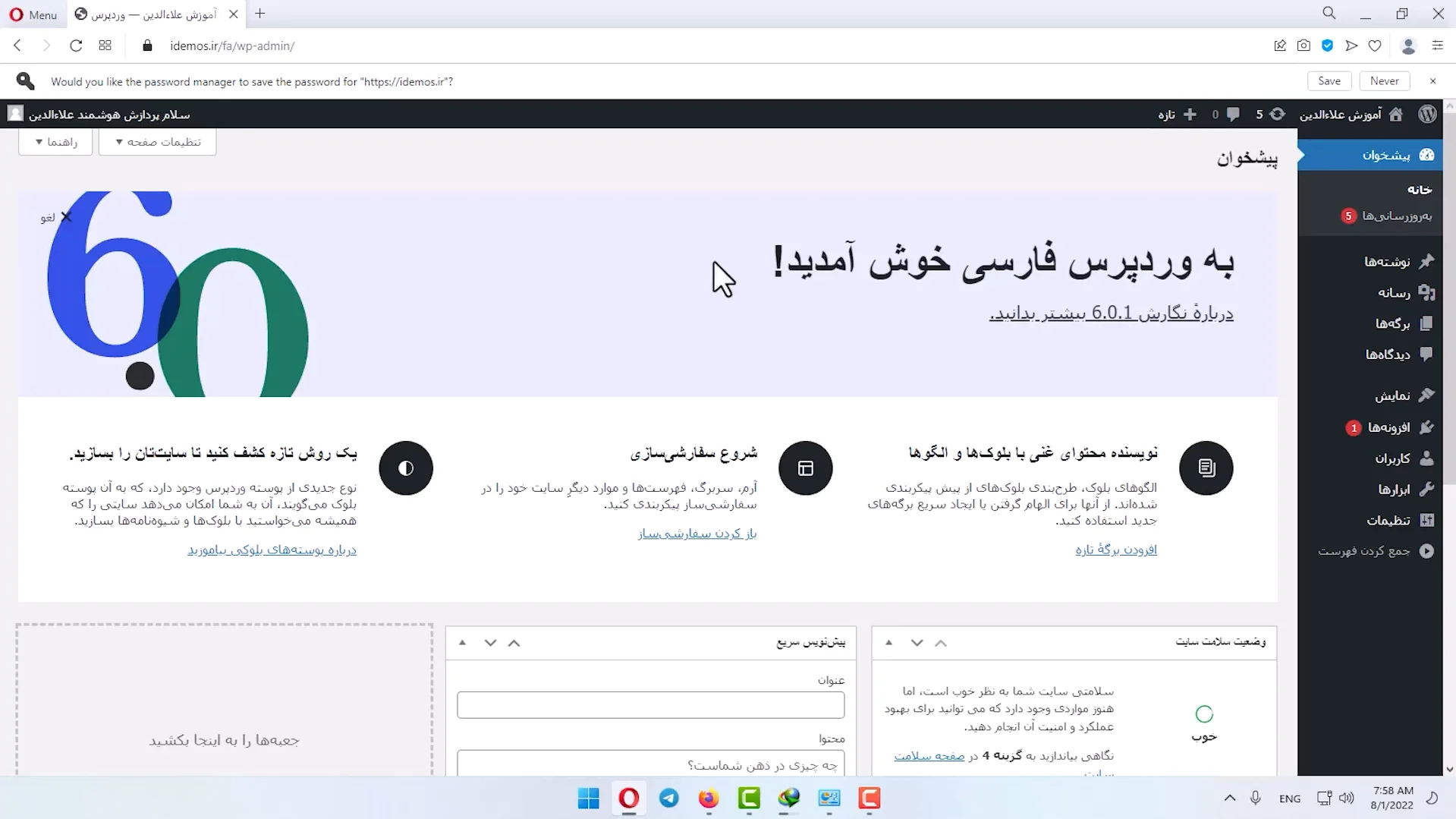The image size is (1456, 819).
Task: Click the posts pushpin icon in the sidebar
Action: 1426,261
